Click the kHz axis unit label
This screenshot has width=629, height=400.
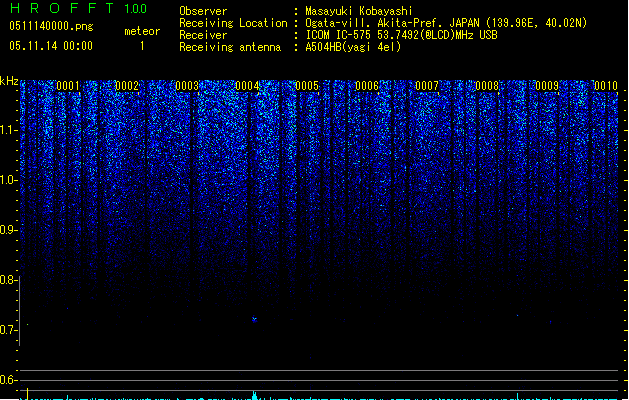click(9, 81)
